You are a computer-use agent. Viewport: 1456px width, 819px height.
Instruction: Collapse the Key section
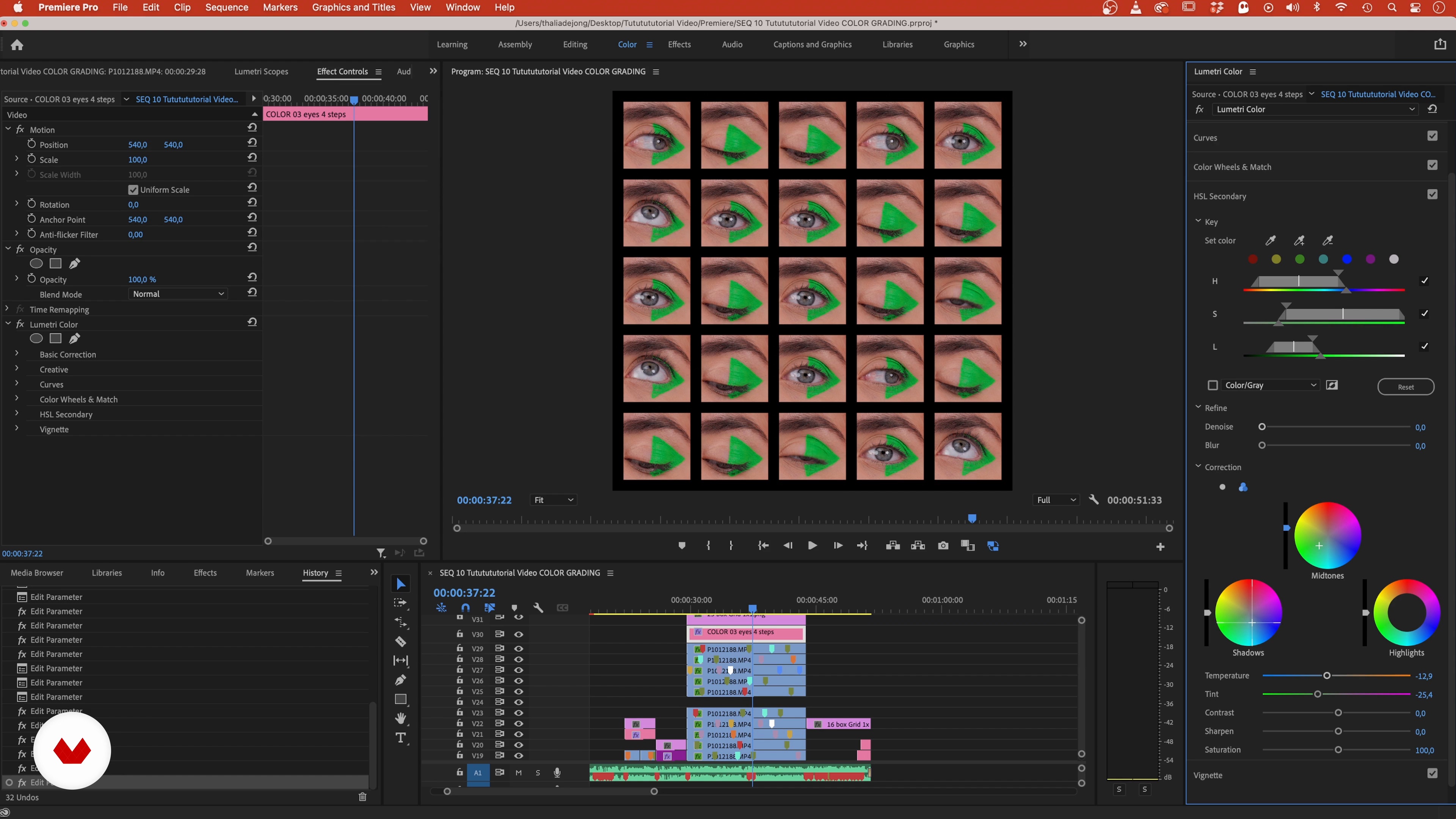coord(1198,221)
